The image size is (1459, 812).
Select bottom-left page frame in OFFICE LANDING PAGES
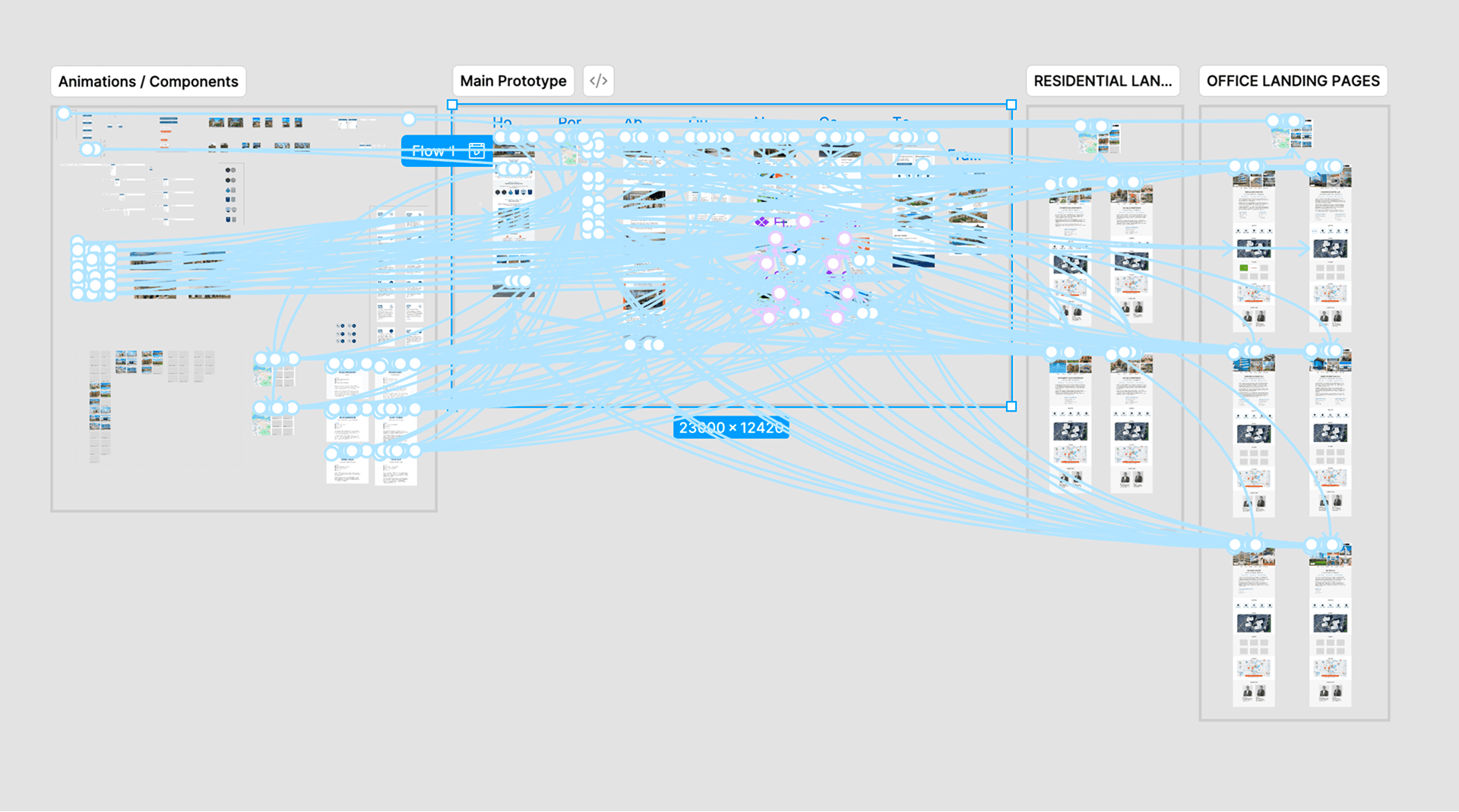pos(1254,627)
